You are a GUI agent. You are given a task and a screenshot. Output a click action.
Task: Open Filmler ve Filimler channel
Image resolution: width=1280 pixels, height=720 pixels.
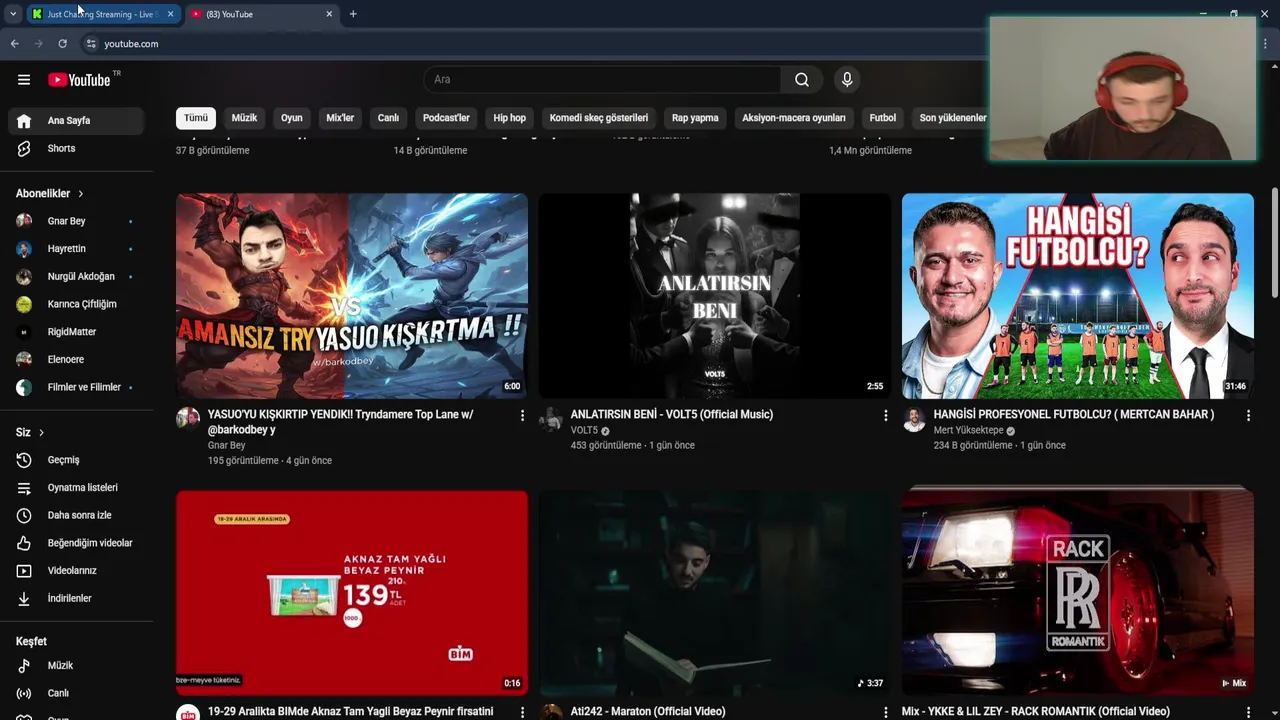76,387
